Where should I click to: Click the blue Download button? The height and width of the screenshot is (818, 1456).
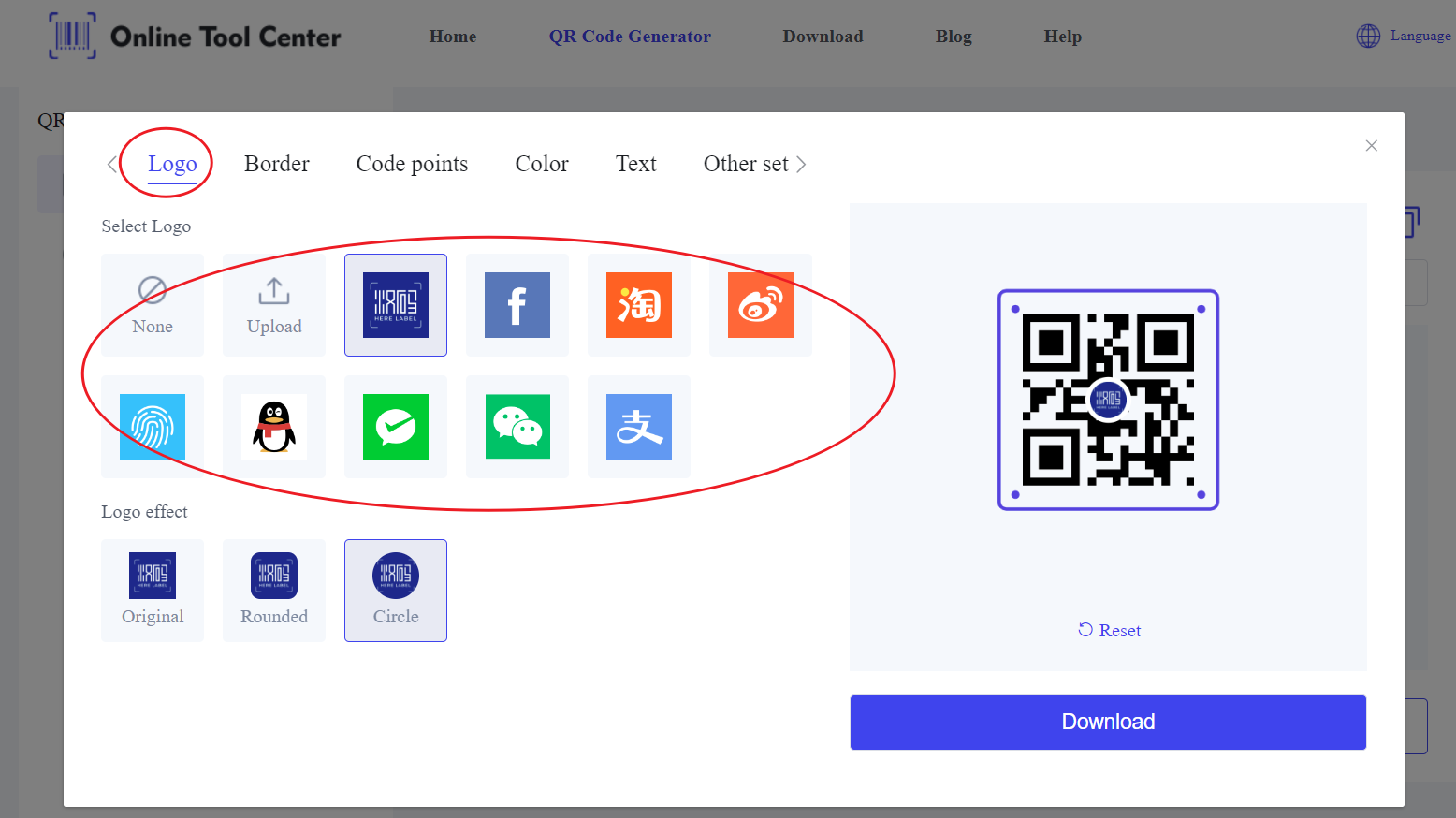pos(1108,723)
